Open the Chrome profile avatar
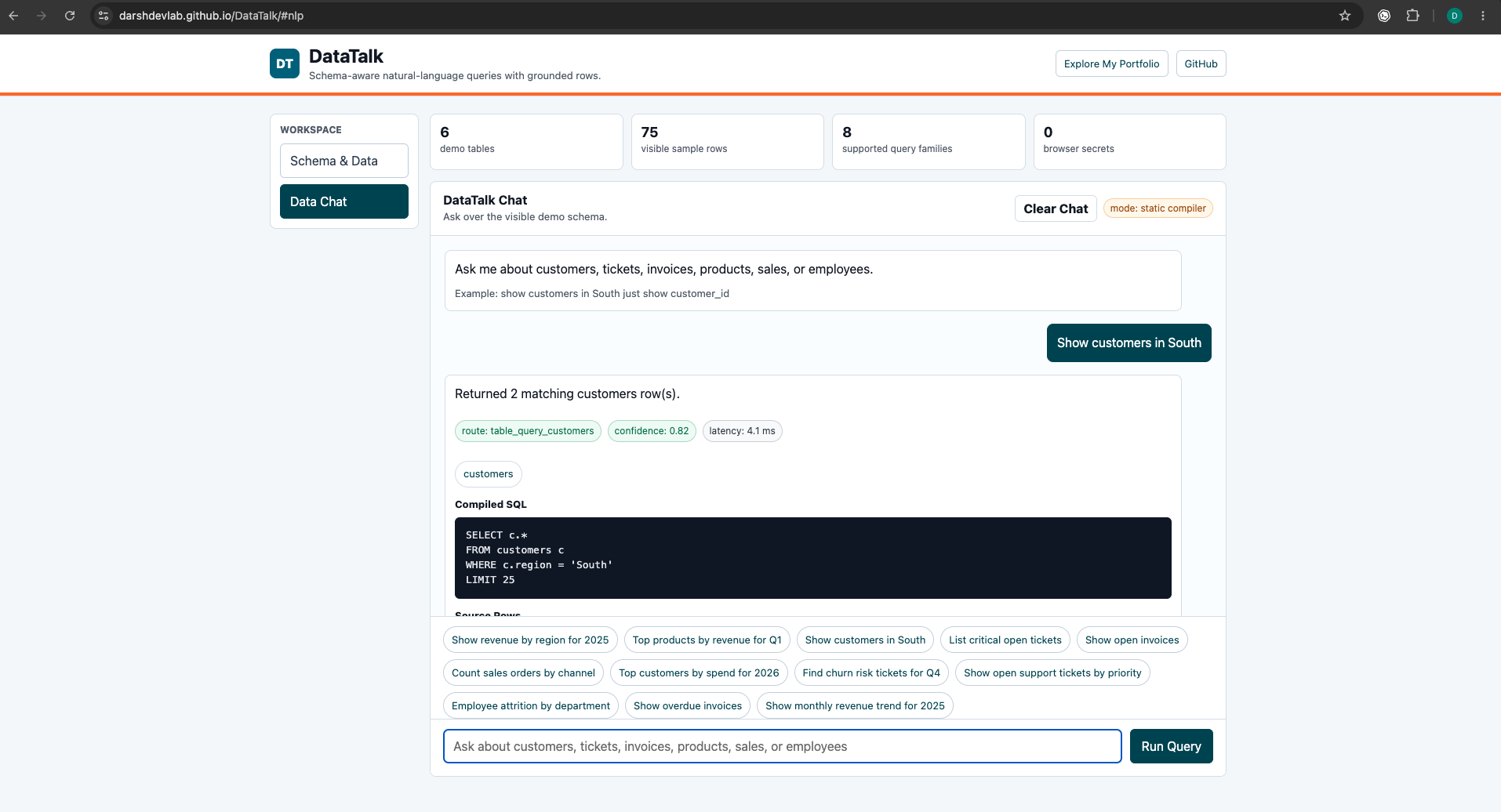Viewport: 1501px width, 812px height. pyautogui.click(x=1454, y=16)
